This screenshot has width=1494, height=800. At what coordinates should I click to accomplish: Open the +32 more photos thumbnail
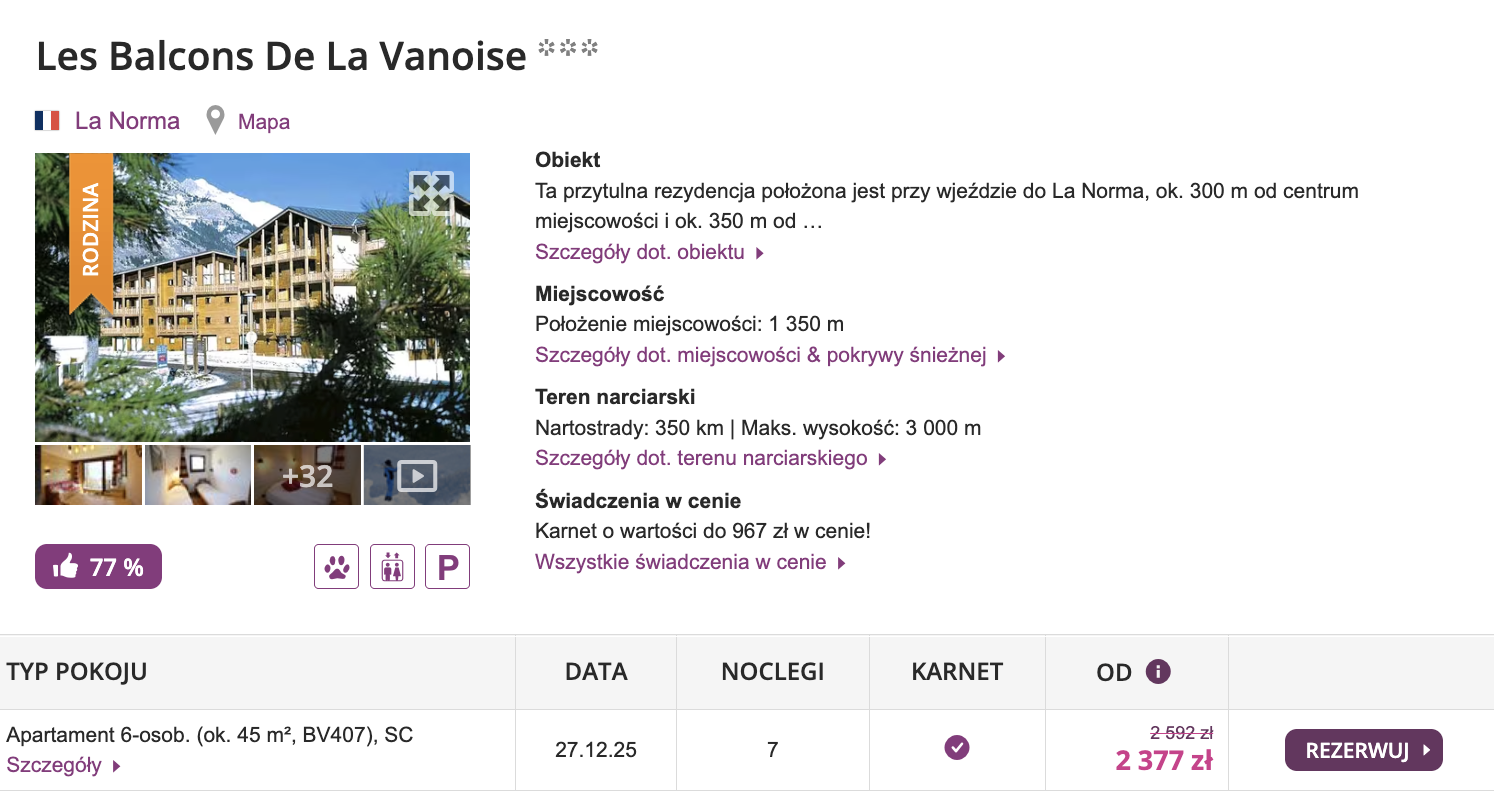point(307,476)
